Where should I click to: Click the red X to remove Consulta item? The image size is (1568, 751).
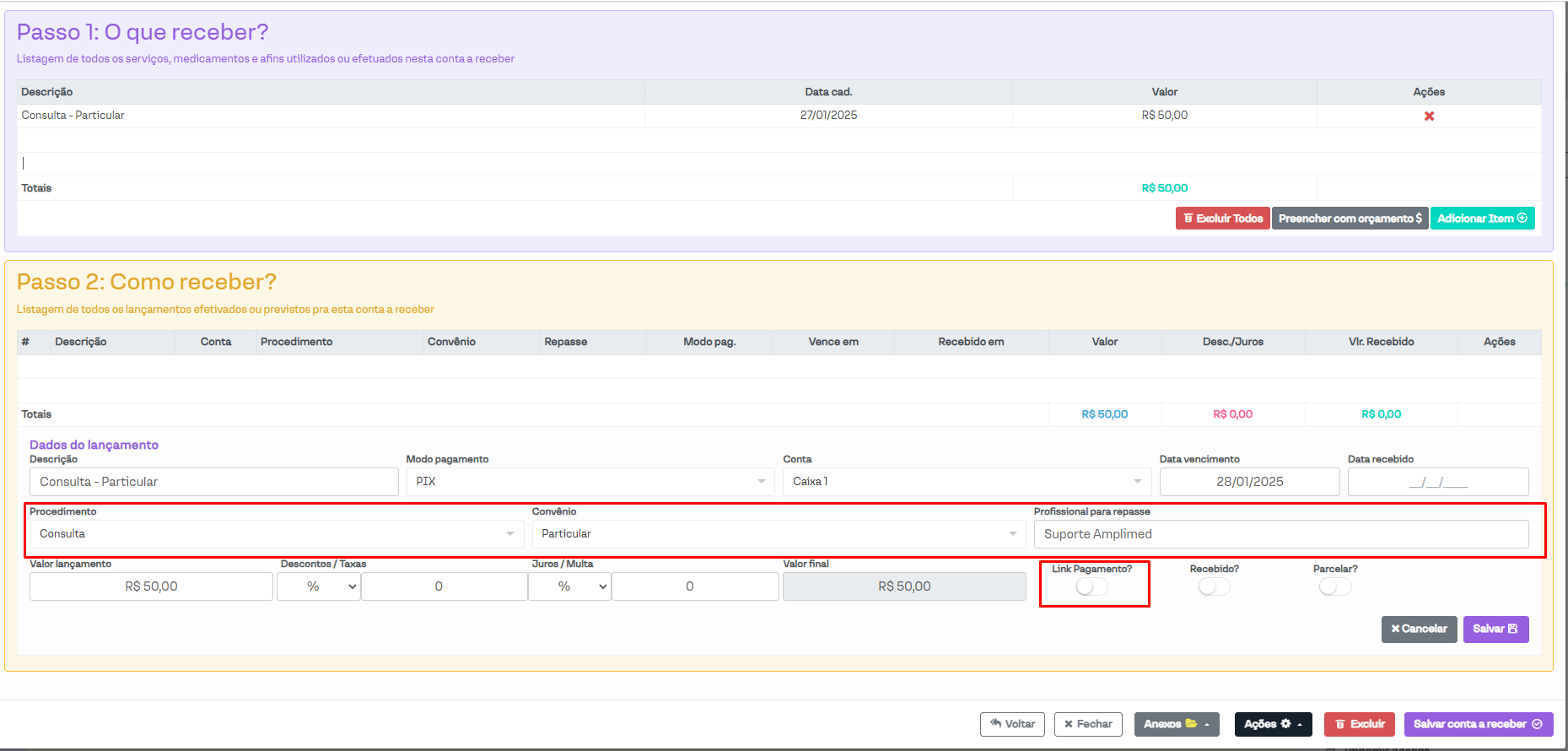[x=1429, y=116]
